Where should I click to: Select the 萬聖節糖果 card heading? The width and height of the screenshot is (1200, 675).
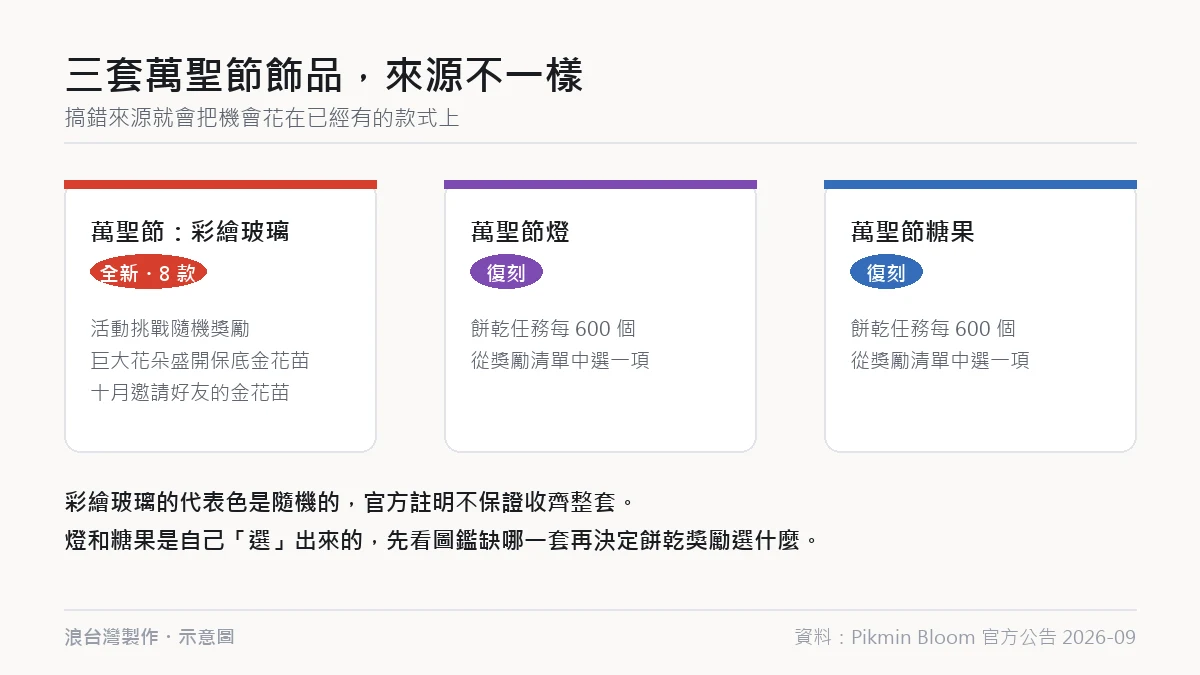click(x=912, y=232)
